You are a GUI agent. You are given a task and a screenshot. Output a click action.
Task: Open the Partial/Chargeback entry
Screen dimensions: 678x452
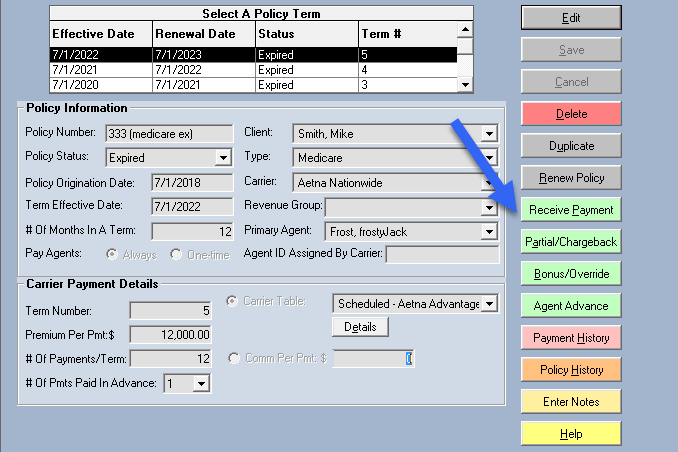pos(571,242)
